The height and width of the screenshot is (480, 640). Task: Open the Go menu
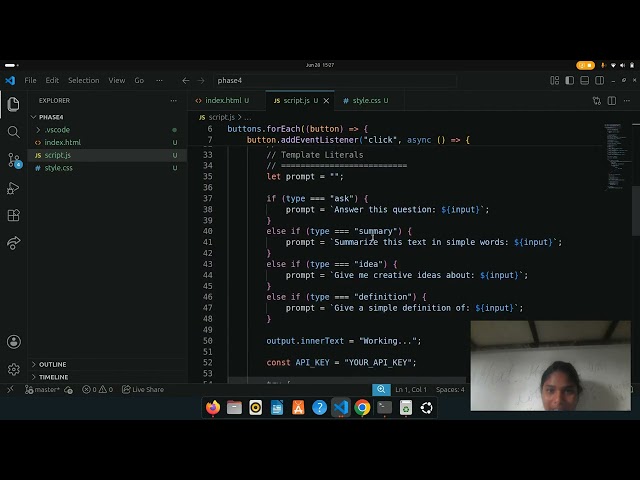click(139, 80)
